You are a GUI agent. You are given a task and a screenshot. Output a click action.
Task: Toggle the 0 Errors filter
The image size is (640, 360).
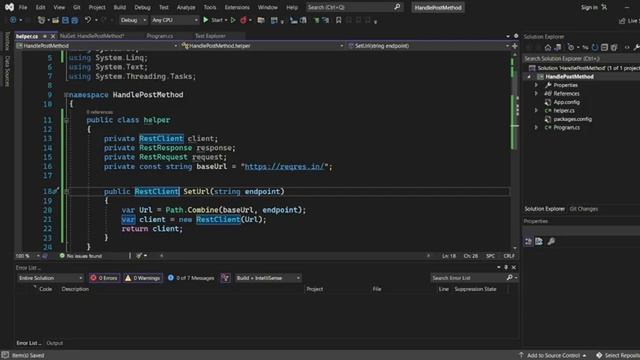click(104, 278)
